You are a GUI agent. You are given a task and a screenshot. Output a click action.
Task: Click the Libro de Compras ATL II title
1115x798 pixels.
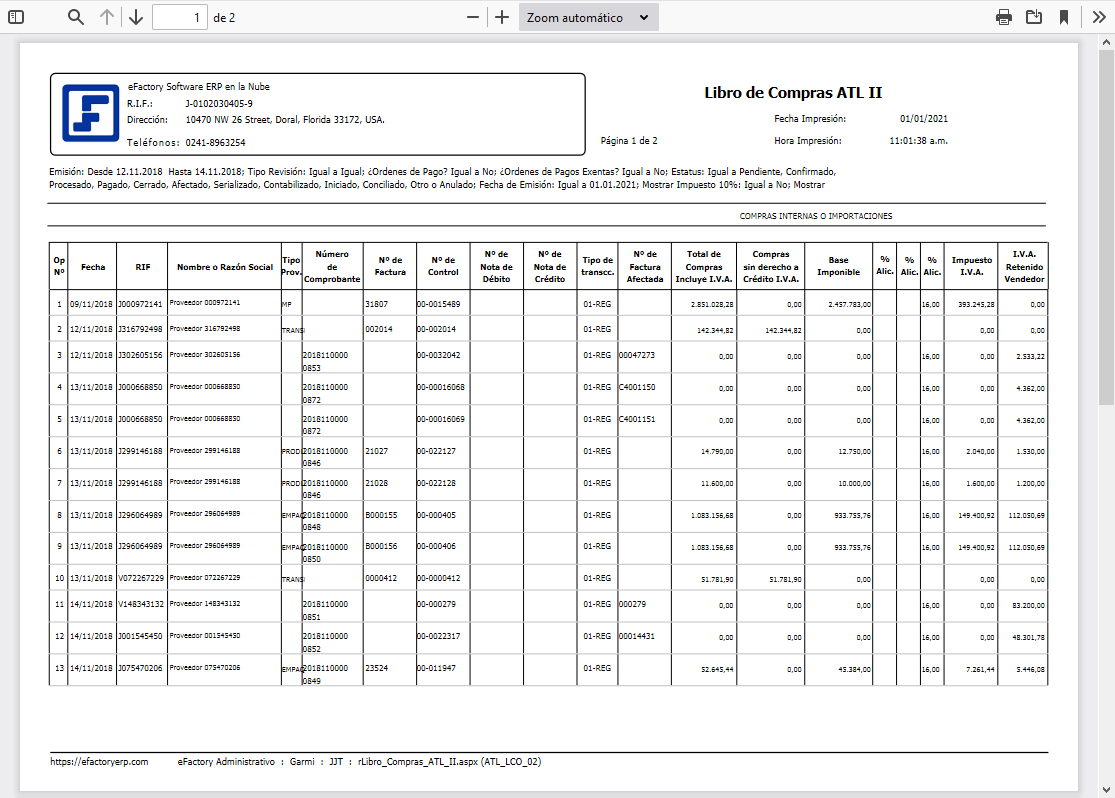click(793, 93)
